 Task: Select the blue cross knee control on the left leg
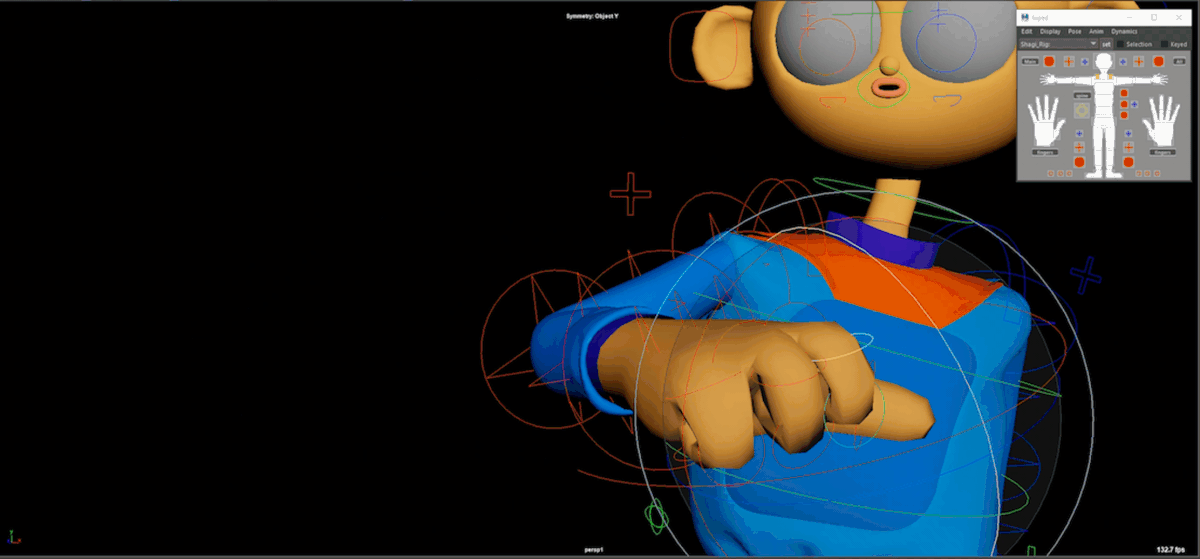[1079, 134]
